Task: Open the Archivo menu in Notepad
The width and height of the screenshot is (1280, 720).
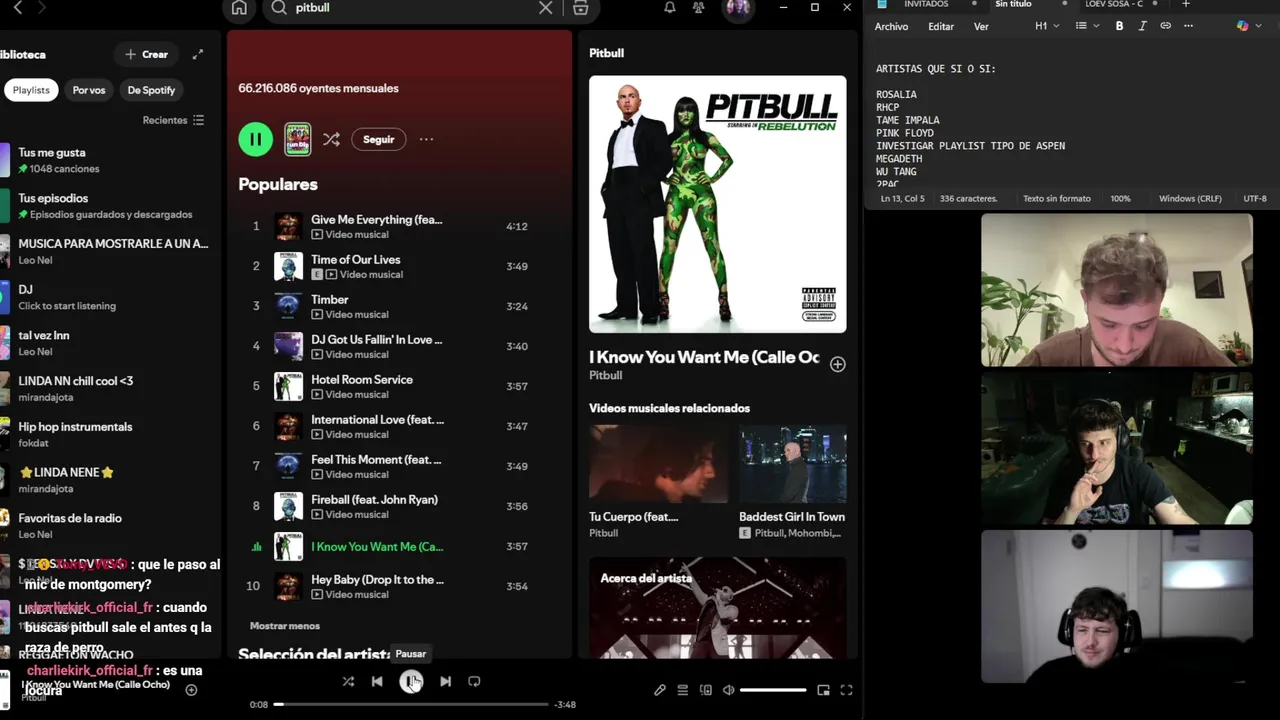Action: pyautogui.click(x=891, y=27)
